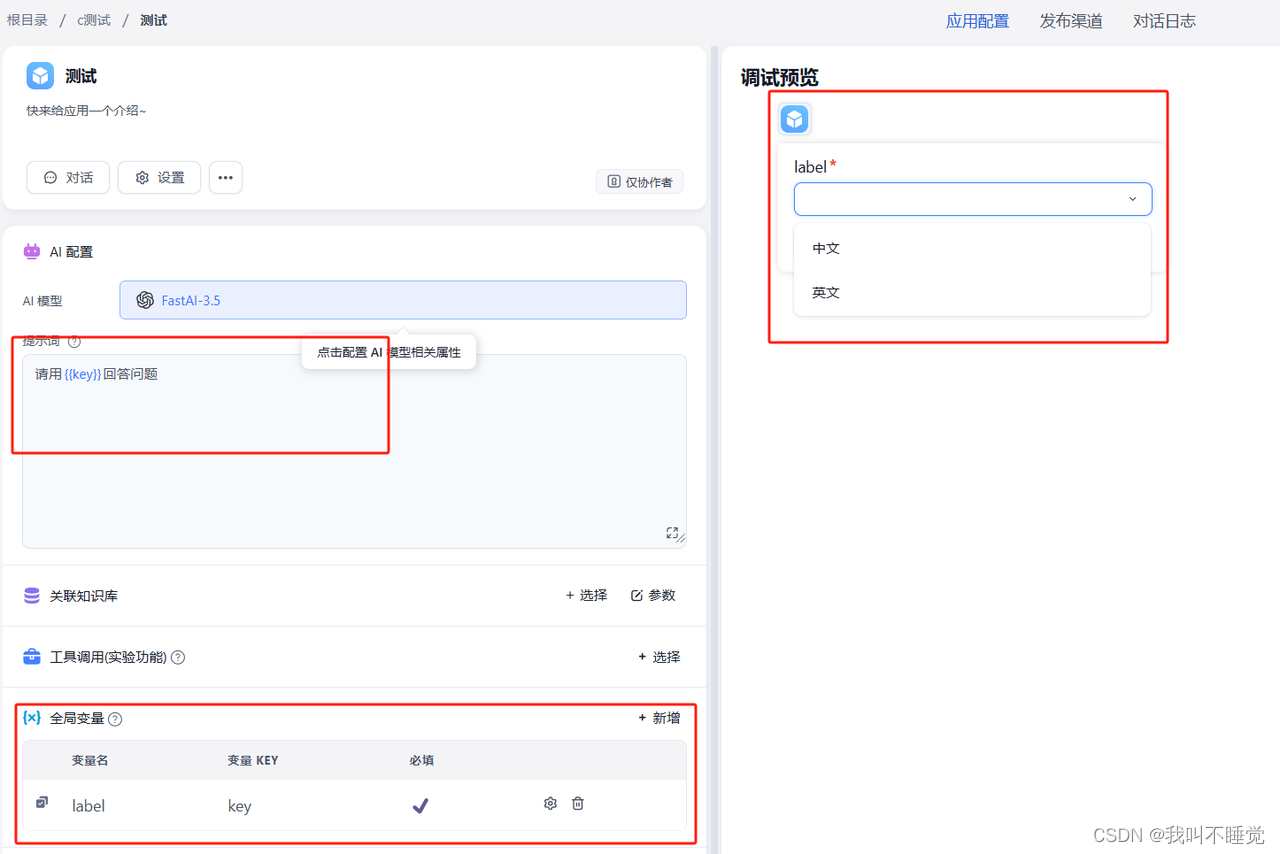Viewport: 1280px width, 854px height.
Task: Click the help icon next to 提示词
Action: point(74,342)
